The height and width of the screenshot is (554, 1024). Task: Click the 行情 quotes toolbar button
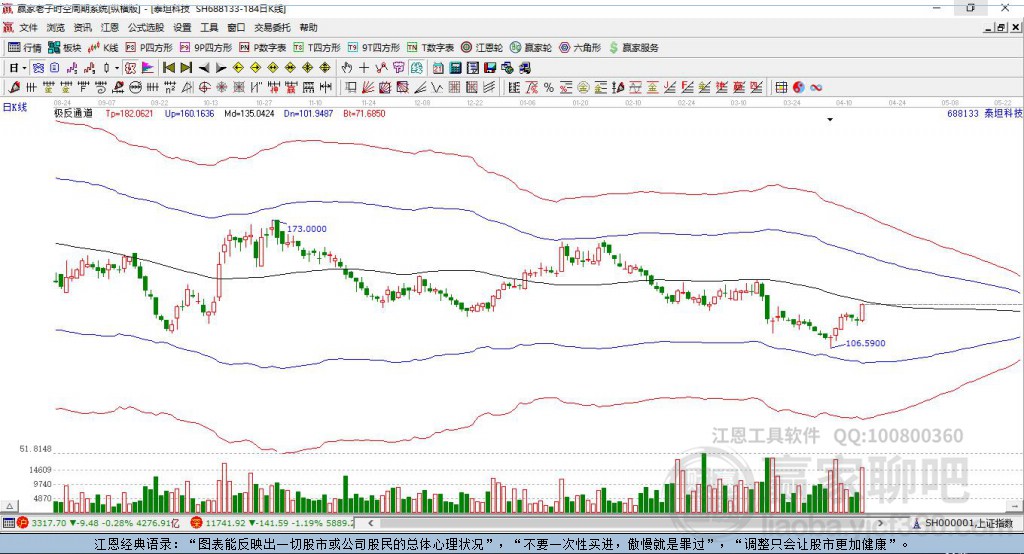tap(25, 48)
